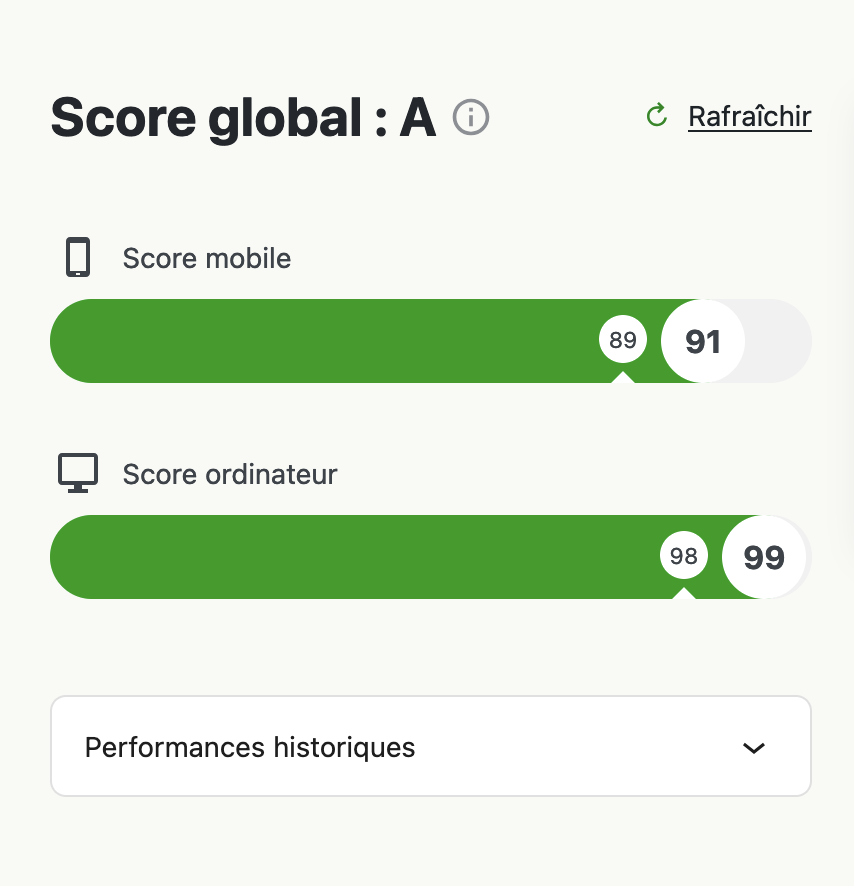Click the Score ordinateur label
The width and height of the screenshot is (854, 886).
(x=229, y=474)
